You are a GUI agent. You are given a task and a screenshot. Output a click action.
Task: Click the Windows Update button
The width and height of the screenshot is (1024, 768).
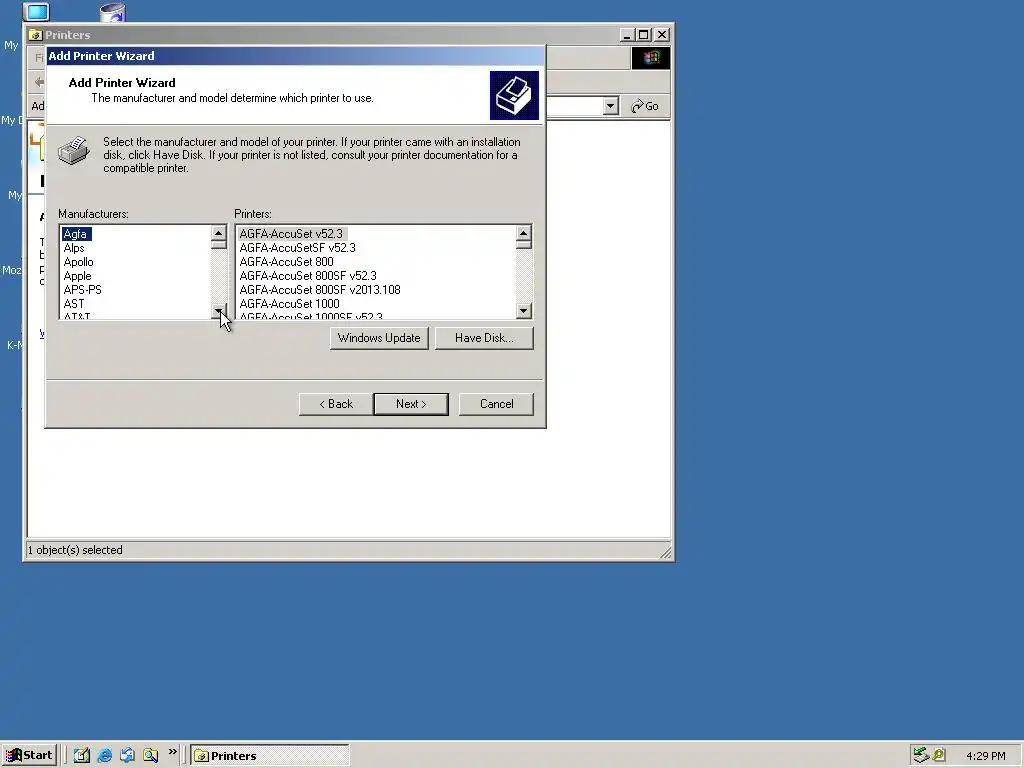379,338
